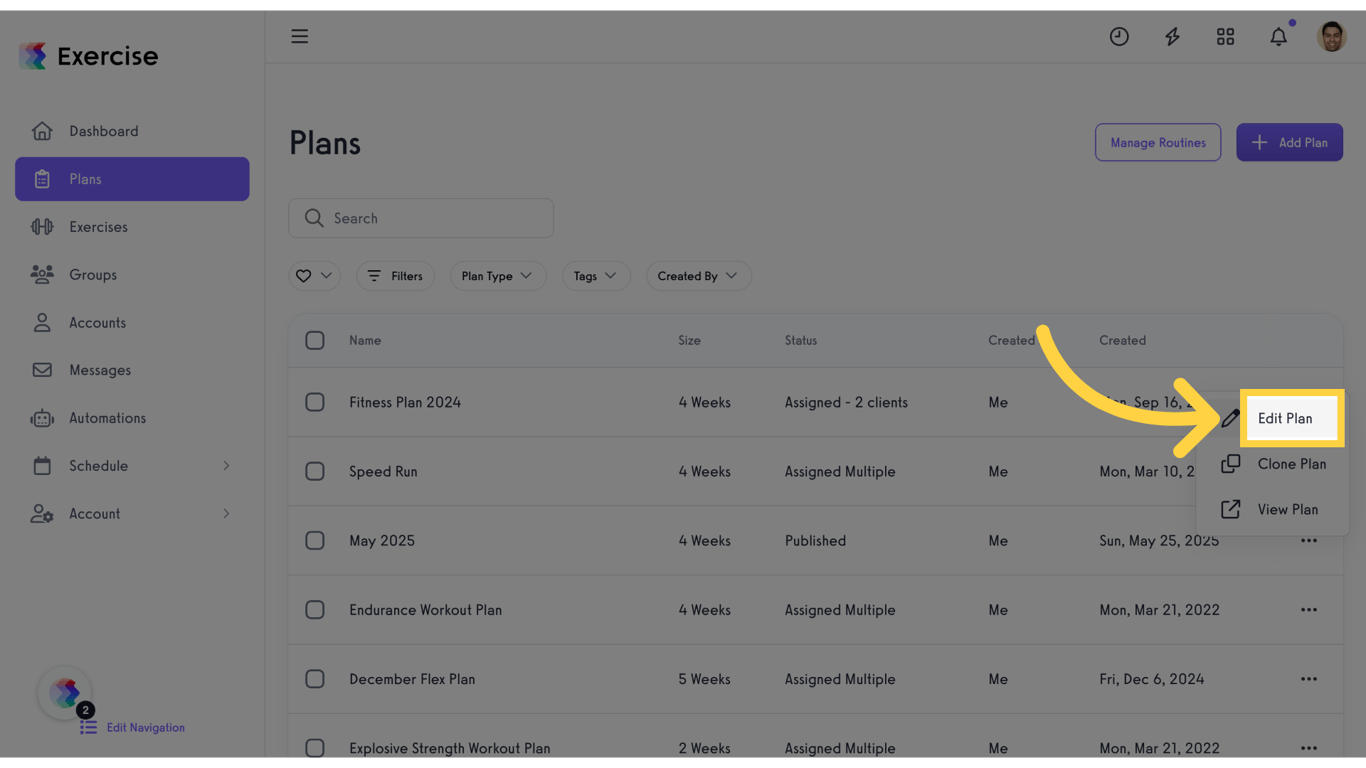Click the activity history clock icon
The width and height of the screenshot is (1366, 768).
[1119, 36]
